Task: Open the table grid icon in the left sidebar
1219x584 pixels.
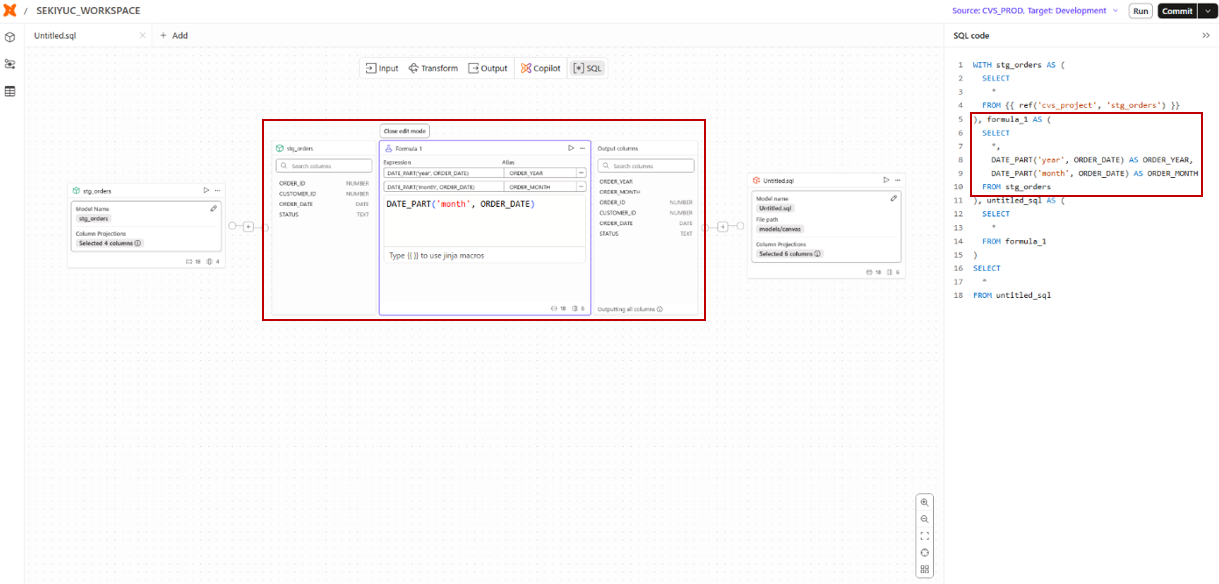Action: point(10,91)
